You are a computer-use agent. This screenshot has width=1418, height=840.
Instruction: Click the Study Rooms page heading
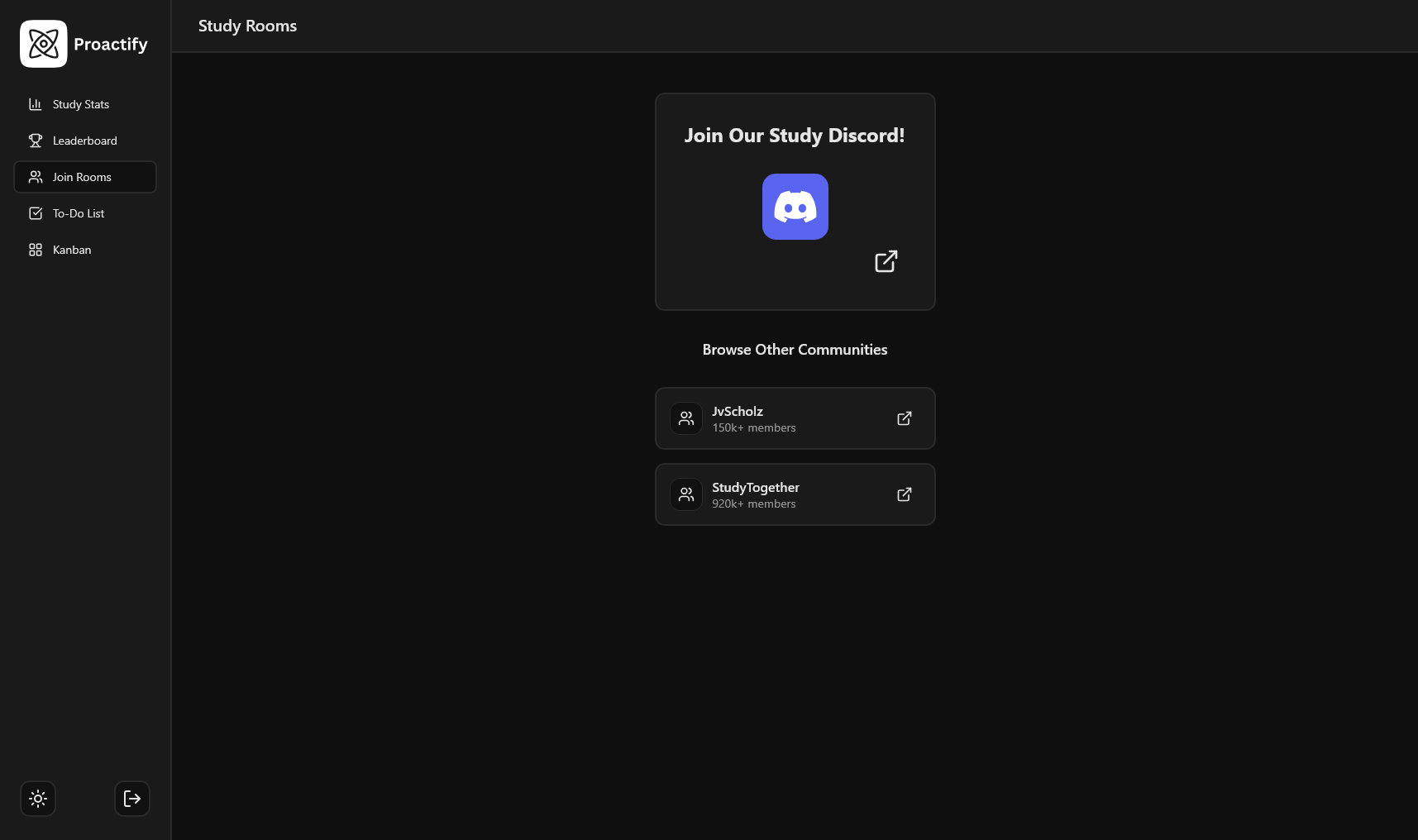[247, 26]
